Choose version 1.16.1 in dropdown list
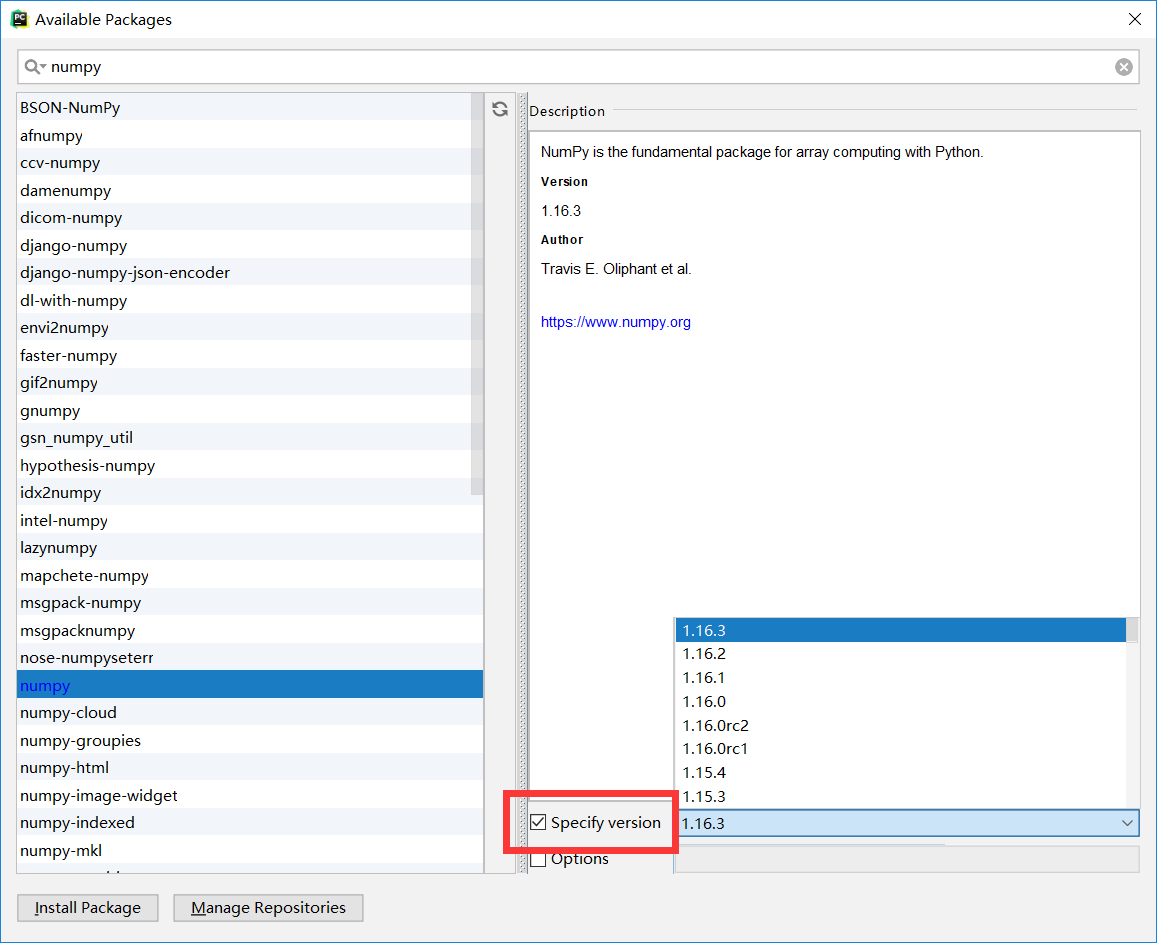The height and width of the screenshot is (943, 1157). (x=900, y=677)
